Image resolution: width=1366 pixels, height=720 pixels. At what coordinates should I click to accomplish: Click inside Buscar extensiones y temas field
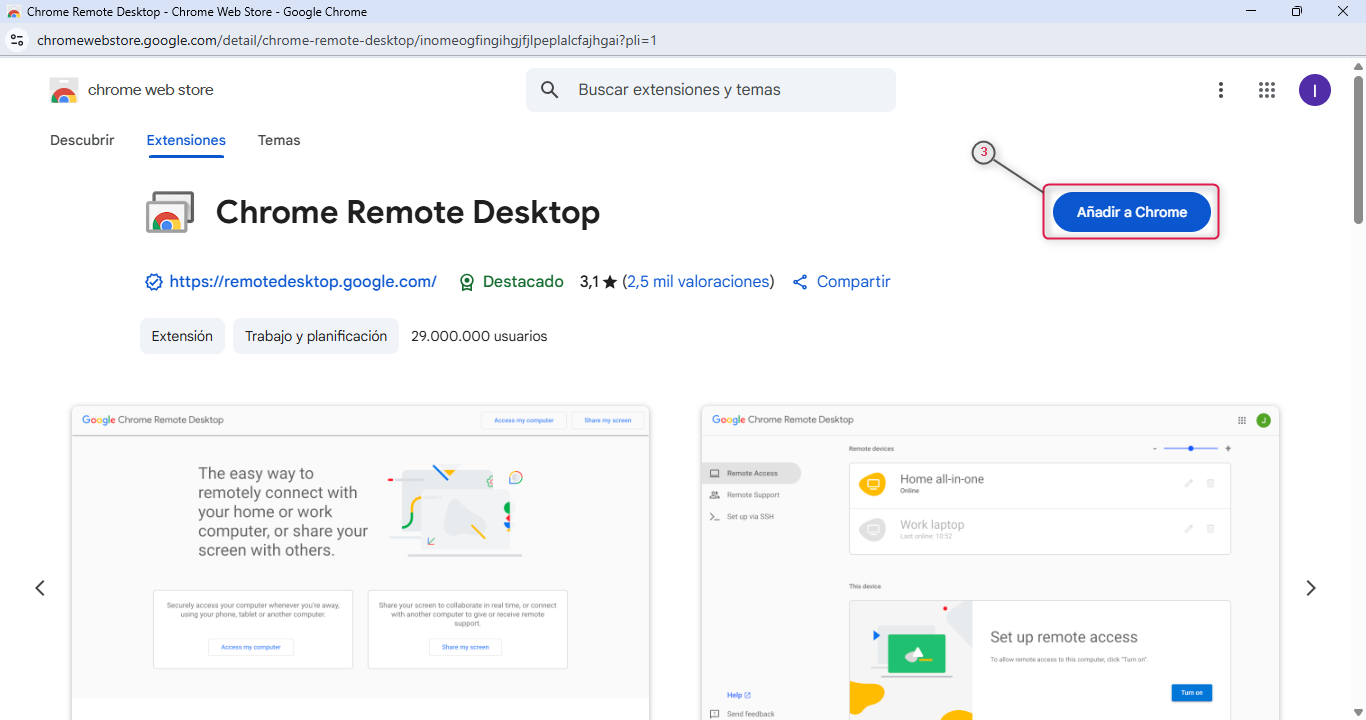tap(711, 90)
